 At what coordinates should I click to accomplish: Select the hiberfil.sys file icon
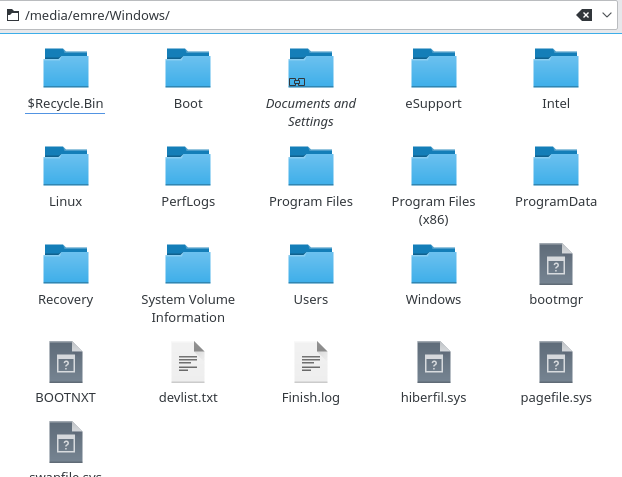(434, 362)
